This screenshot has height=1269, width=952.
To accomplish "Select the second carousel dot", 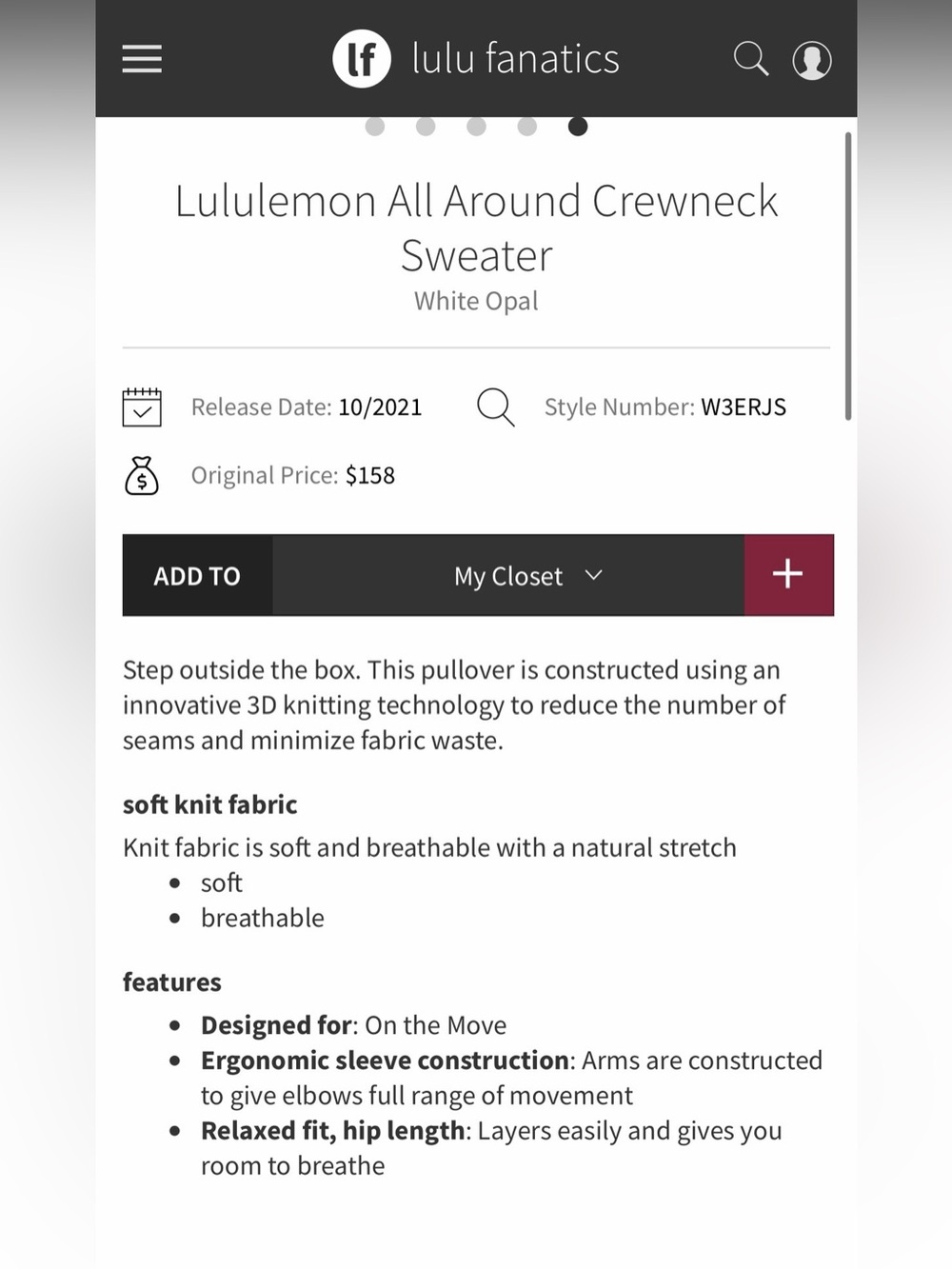I will pos(426,127).
